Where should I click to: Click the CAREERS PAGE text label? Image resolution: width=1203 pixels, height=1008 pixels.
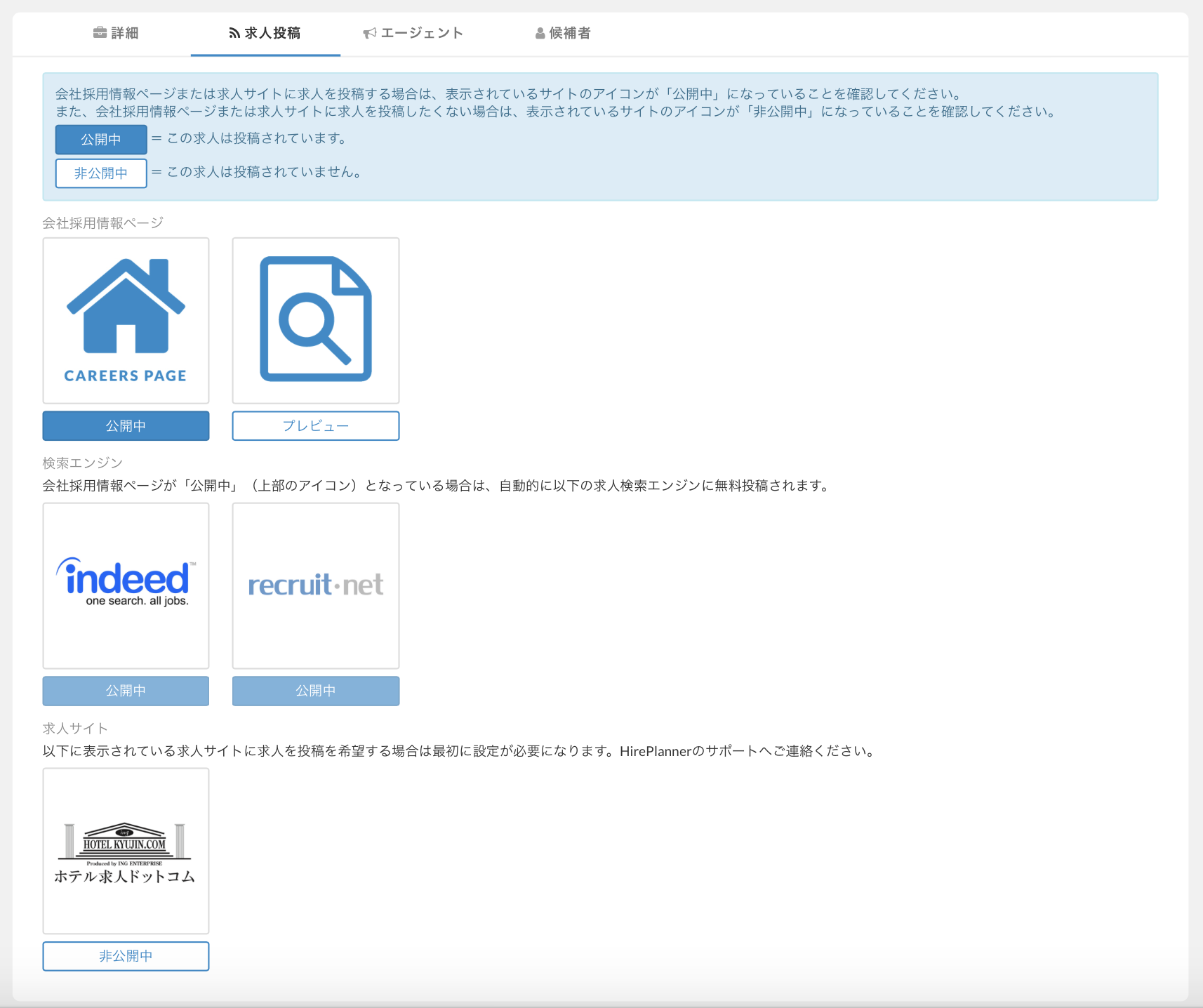pos(126,376)
